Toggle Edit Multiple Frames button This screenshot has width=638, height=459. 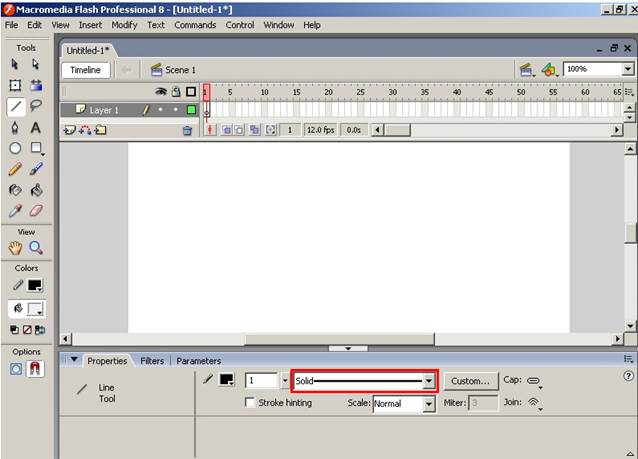[255, 130]
